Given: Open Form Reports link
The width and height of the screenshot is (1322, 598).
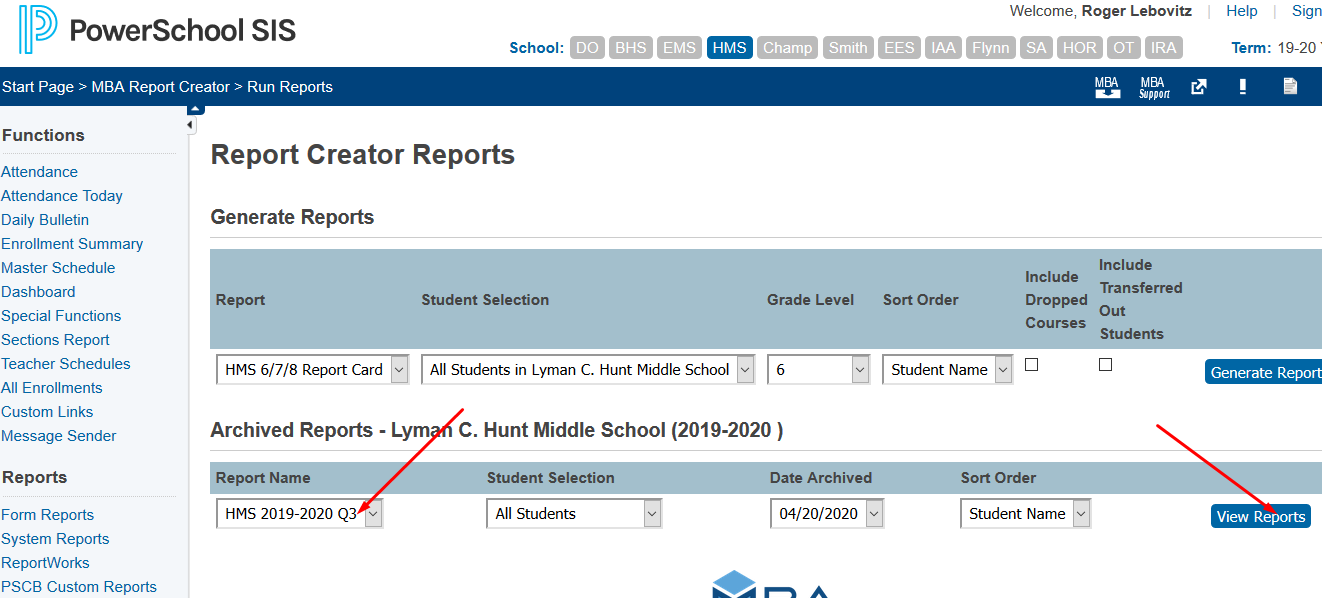Looking at the screenshot, I should [x=48, y=515].
